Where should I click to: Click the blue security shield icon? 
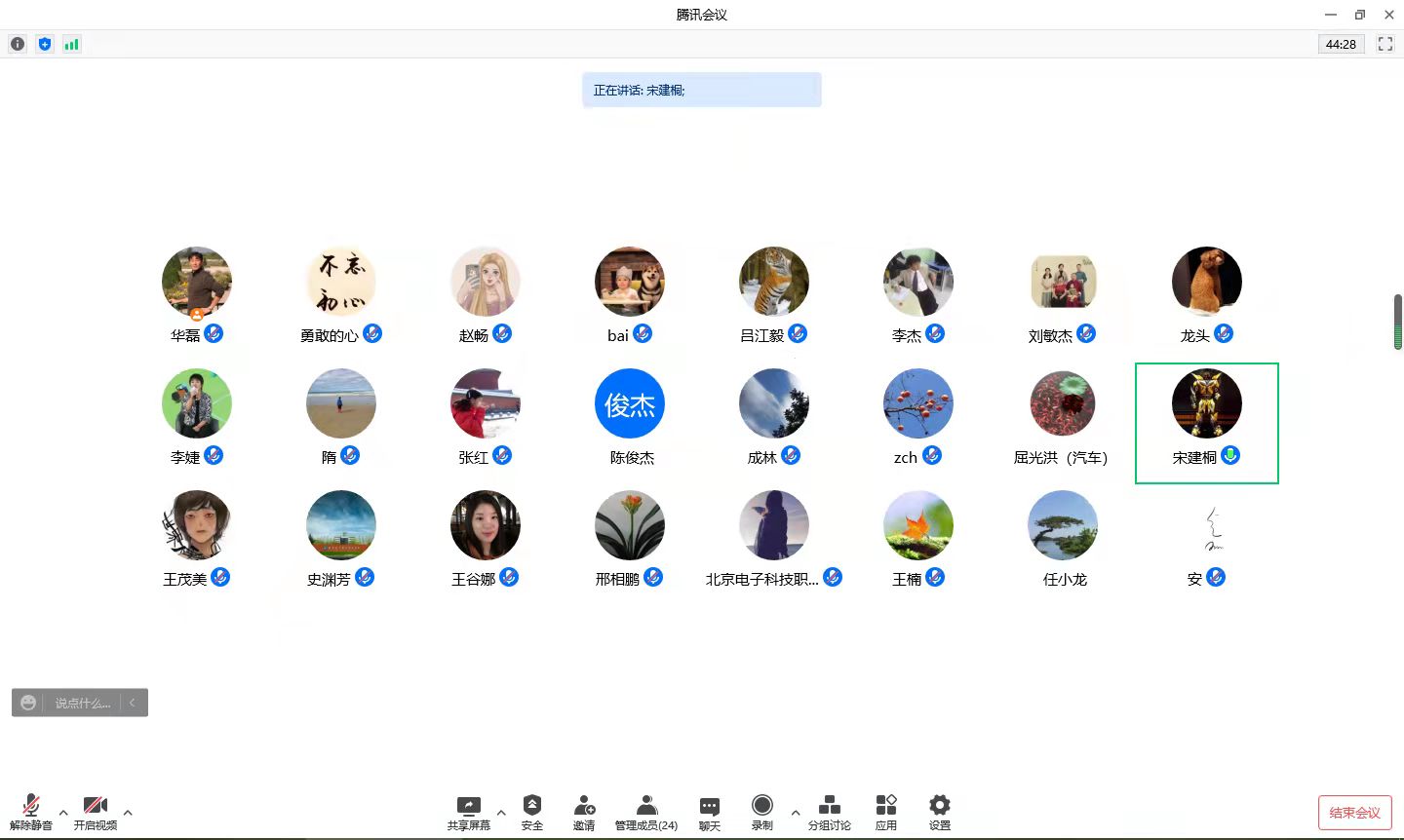pyautogui.click(x=44, y=44)
